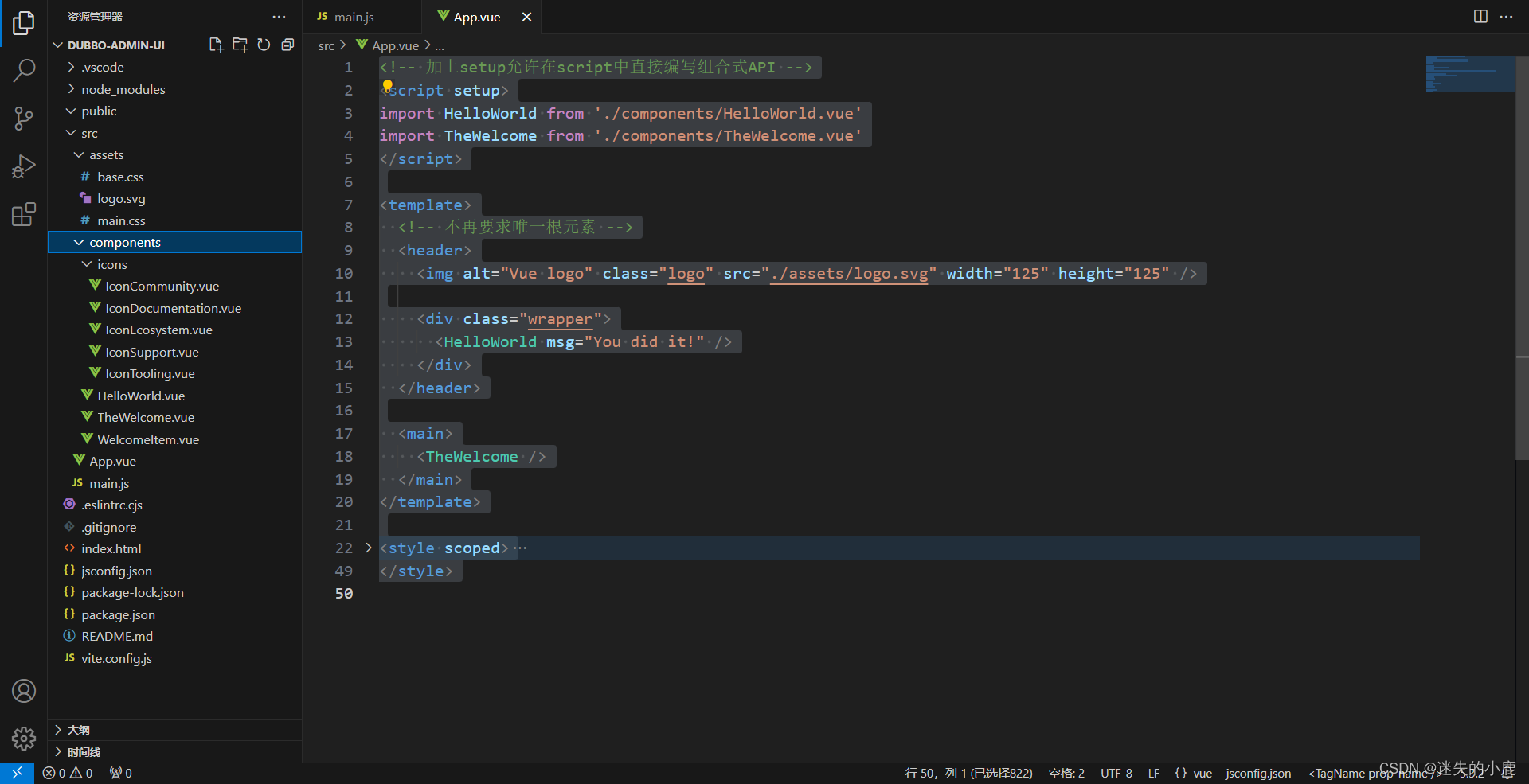Open the remote window indicator

point(17,773)
